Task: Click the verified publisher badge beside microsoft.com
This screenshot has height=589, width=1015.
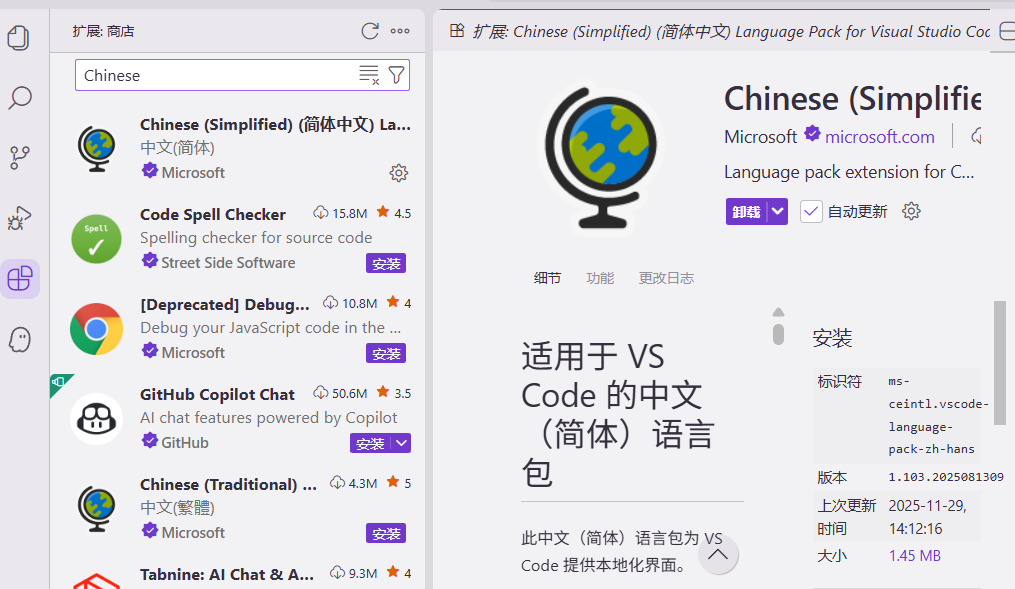Action: pos(812,134)
